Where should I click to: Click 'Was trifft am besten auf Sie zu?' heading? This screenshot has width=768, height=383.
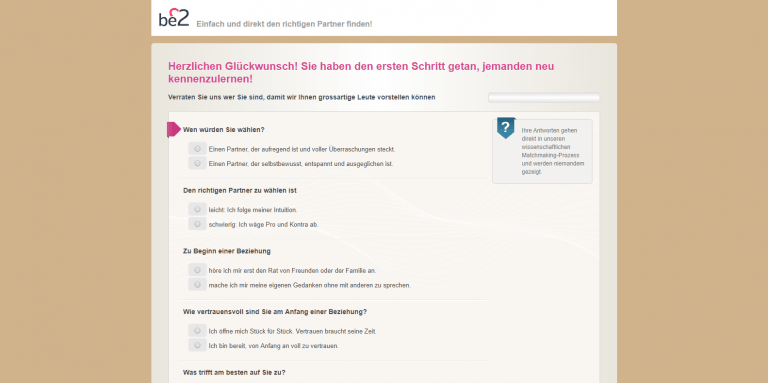pyautogui.click(x=234, y=373)
